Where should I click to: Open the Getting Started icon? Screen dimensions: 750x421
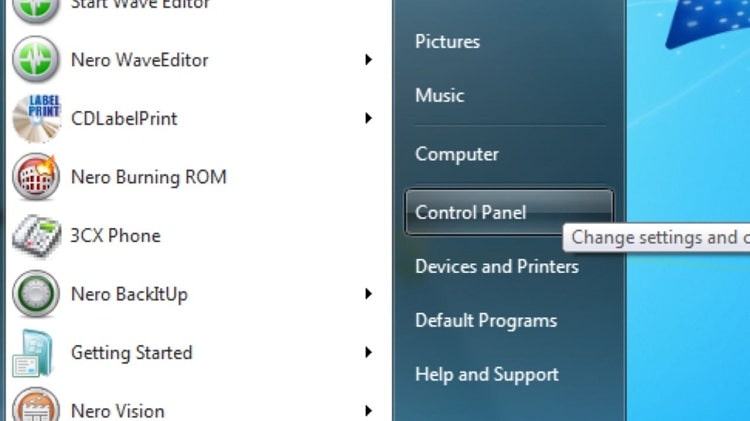pyautogui.click(x=32, y=353)
